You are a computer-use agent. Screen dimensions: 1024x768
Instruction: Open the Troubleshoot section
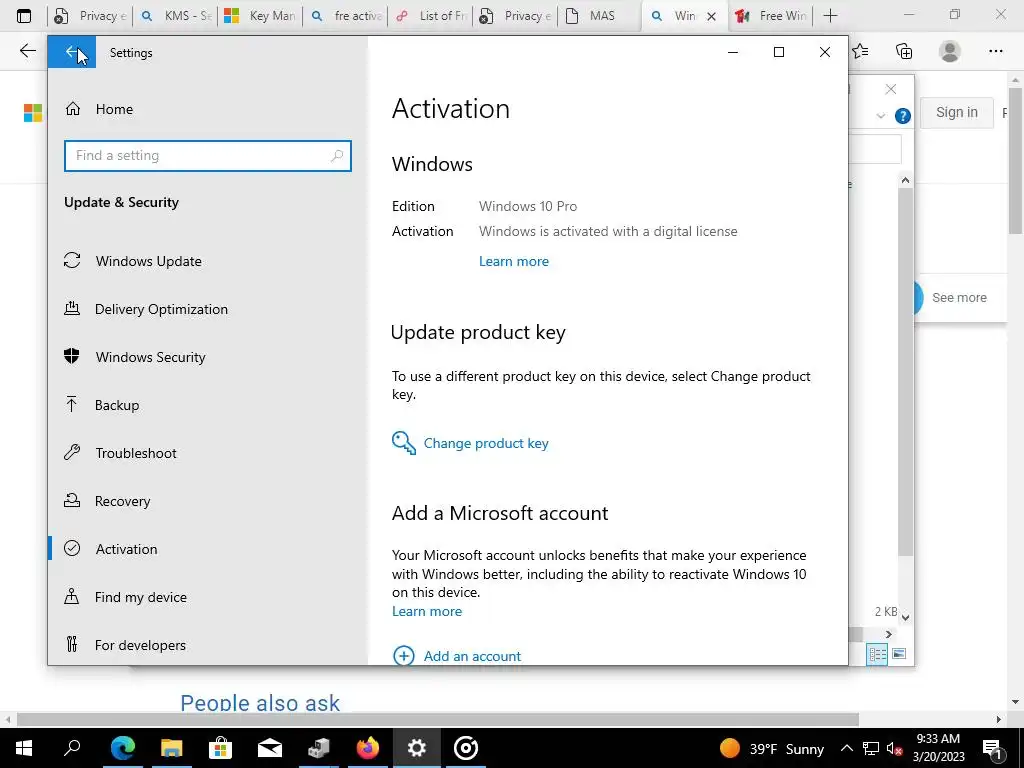pyautogui.click(x=136, y=453)
